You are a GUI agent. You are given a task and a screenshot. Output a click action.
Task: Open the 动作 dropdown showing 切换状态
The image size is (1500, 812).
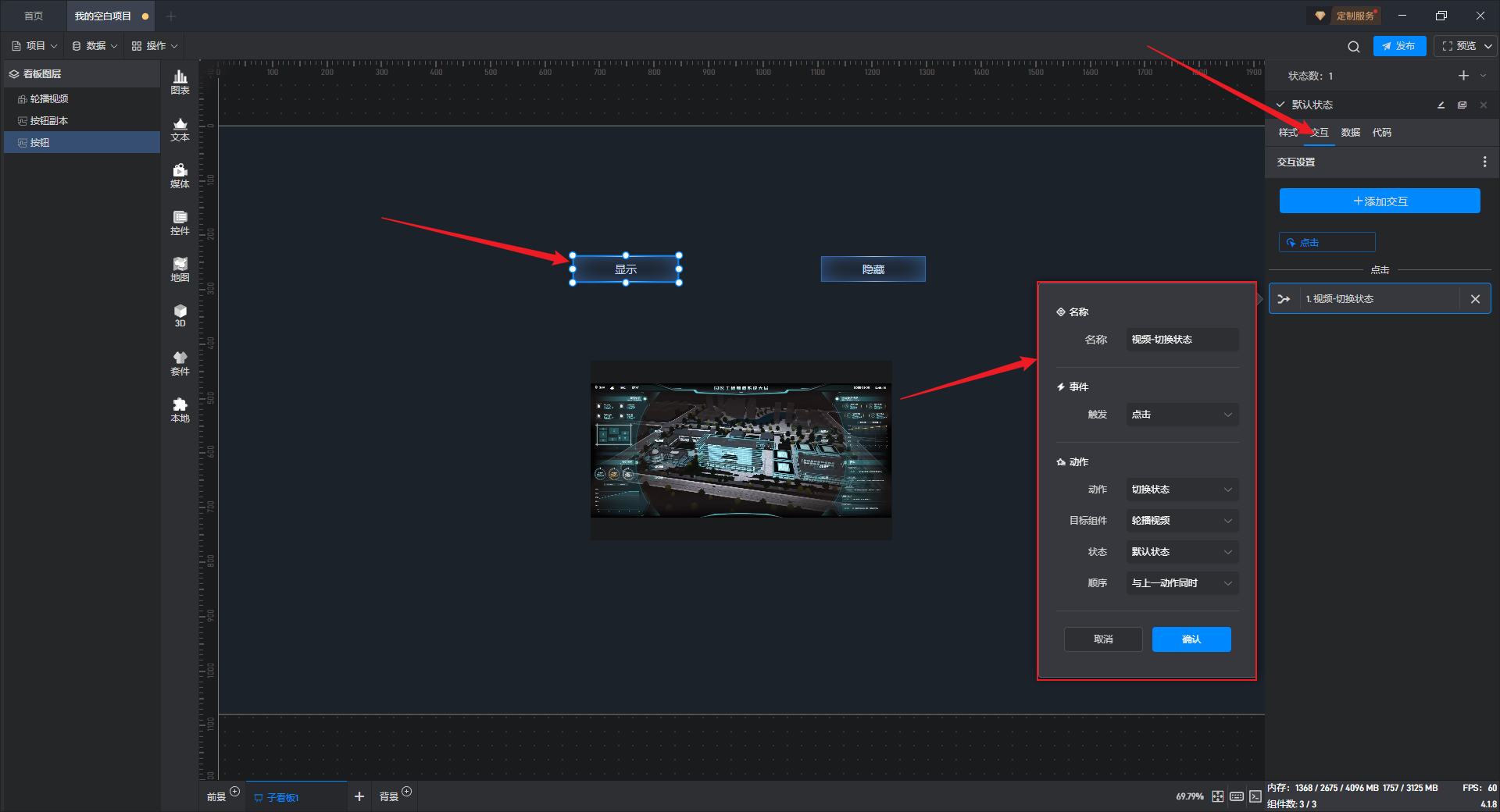[x=1182, y=490]
